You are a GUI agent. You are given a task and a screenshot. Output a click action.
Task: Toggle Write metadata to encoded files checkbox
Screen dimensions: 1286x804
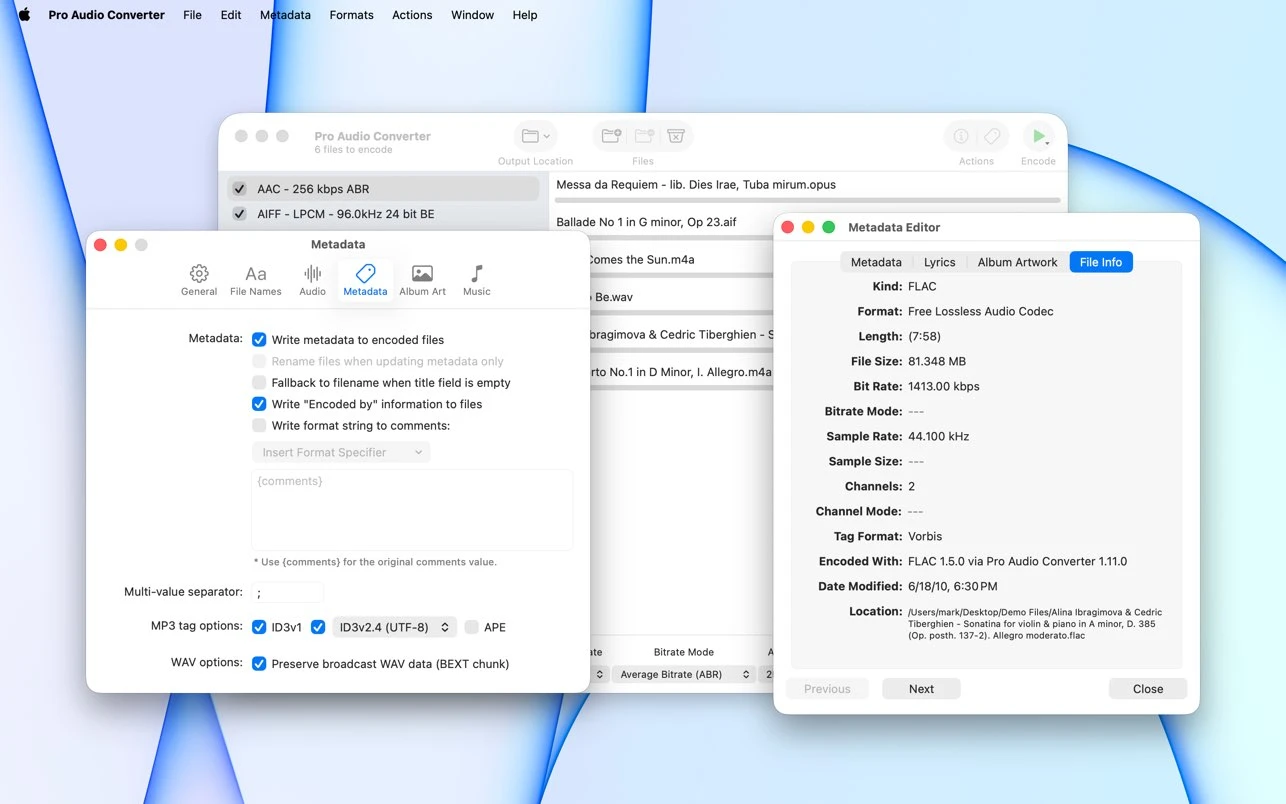point(259,340)
